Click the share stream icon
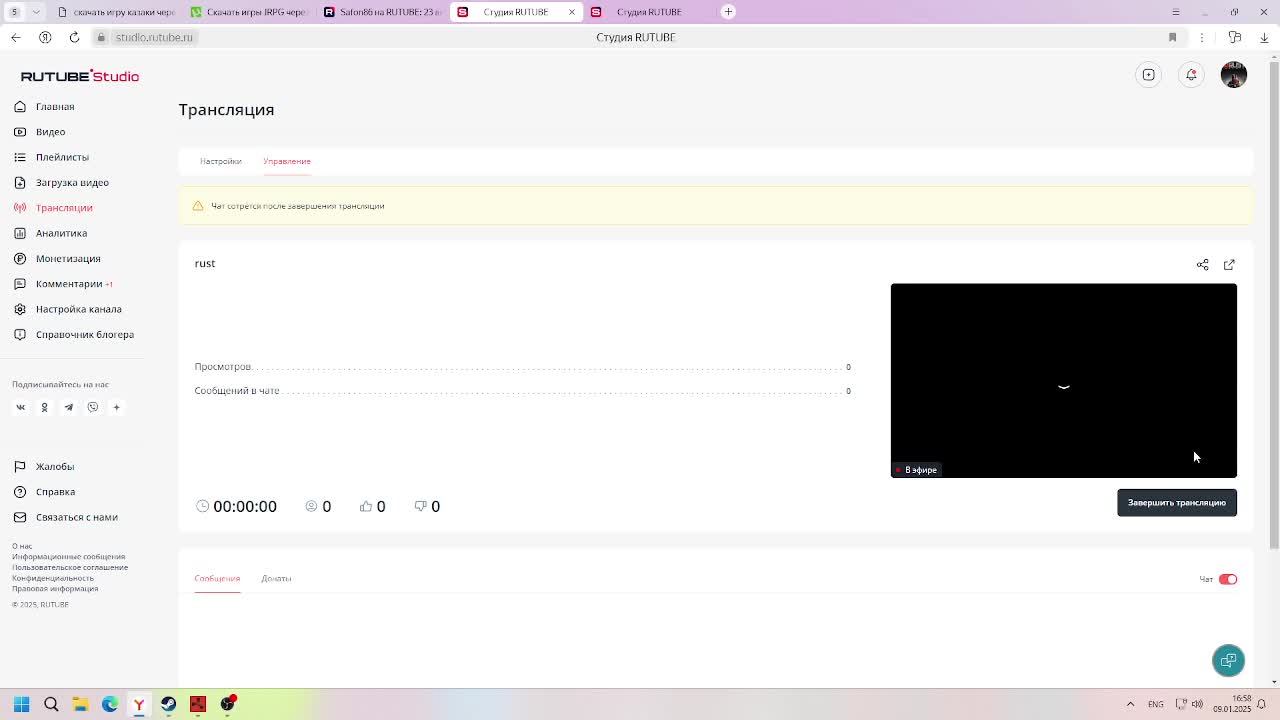The image size is (1280, 720). 1203,265
